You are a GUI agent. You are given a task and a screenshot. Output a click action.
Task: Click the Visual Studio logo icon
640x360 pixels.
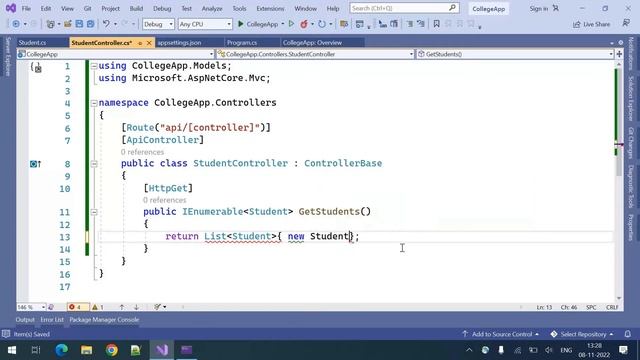(x=11, y=8)
